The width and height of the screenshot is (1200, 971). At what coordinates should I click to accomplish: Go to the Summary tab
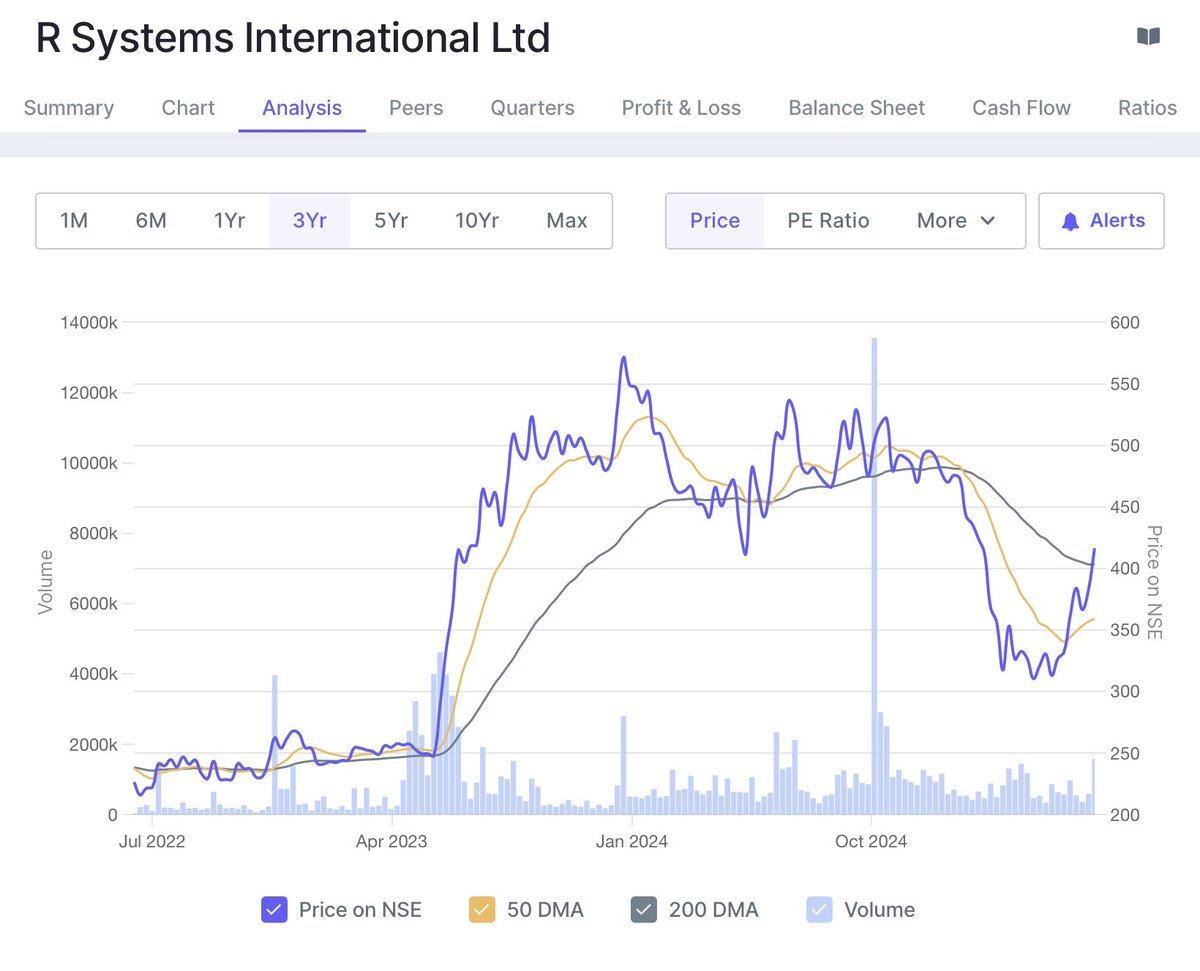pyautogui.click(x=69, y=108)
